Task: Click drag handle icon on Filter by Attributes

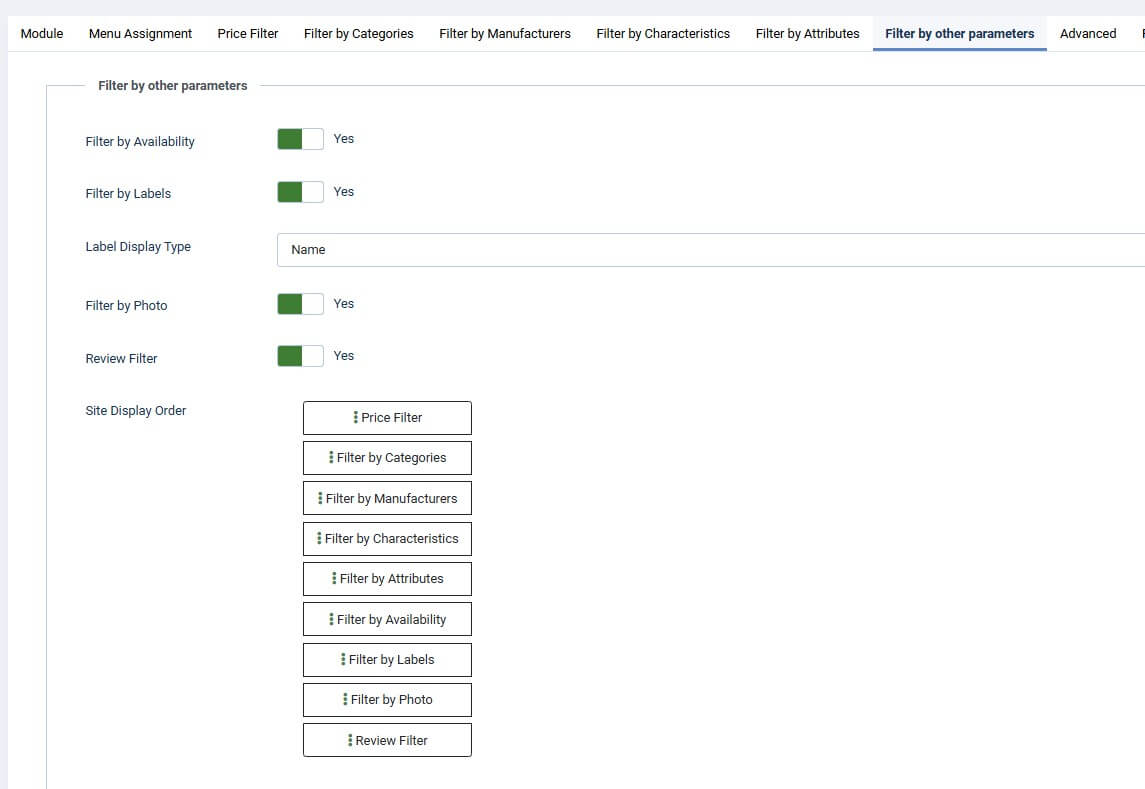Action: click(x=334, y=579)
